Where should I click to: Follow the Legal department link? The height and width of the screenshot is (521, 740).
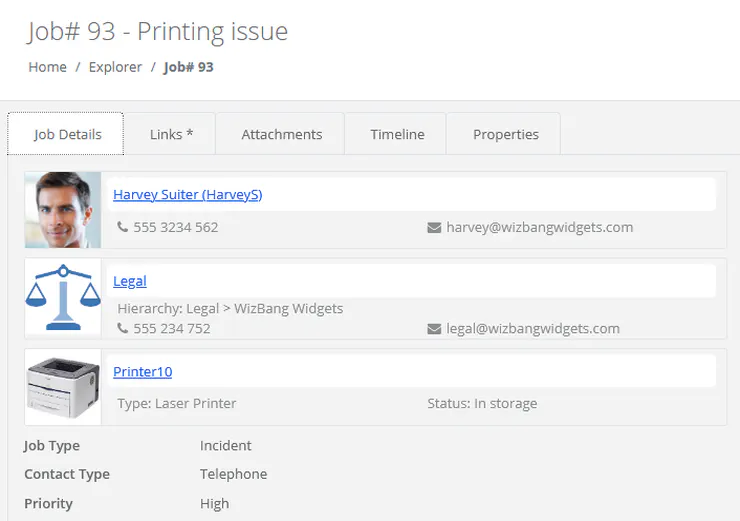point(130,281)
